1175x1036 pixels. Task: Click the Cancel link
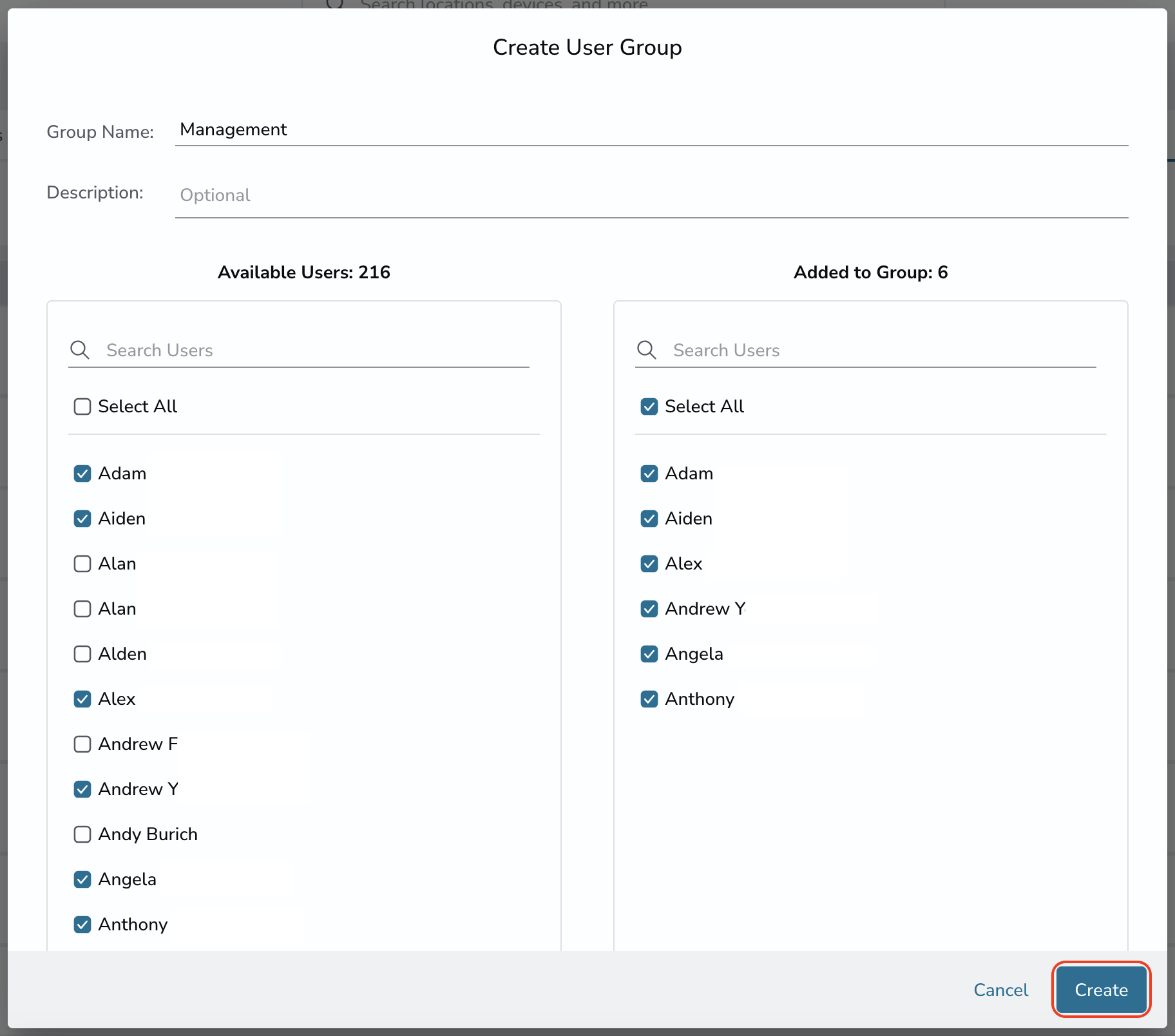click(x=1000, y=990)
